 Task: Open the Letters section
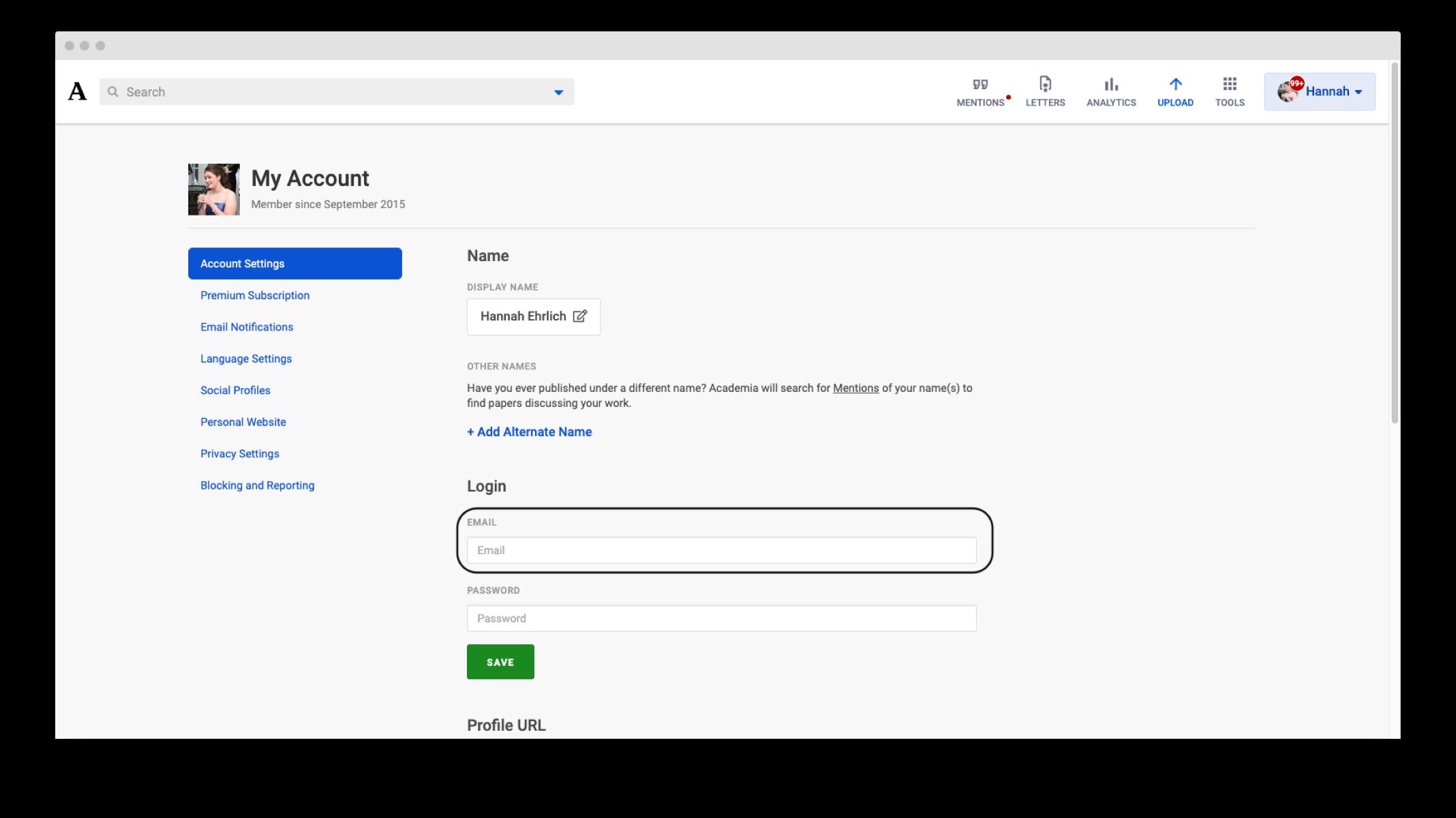[1045, 90]
